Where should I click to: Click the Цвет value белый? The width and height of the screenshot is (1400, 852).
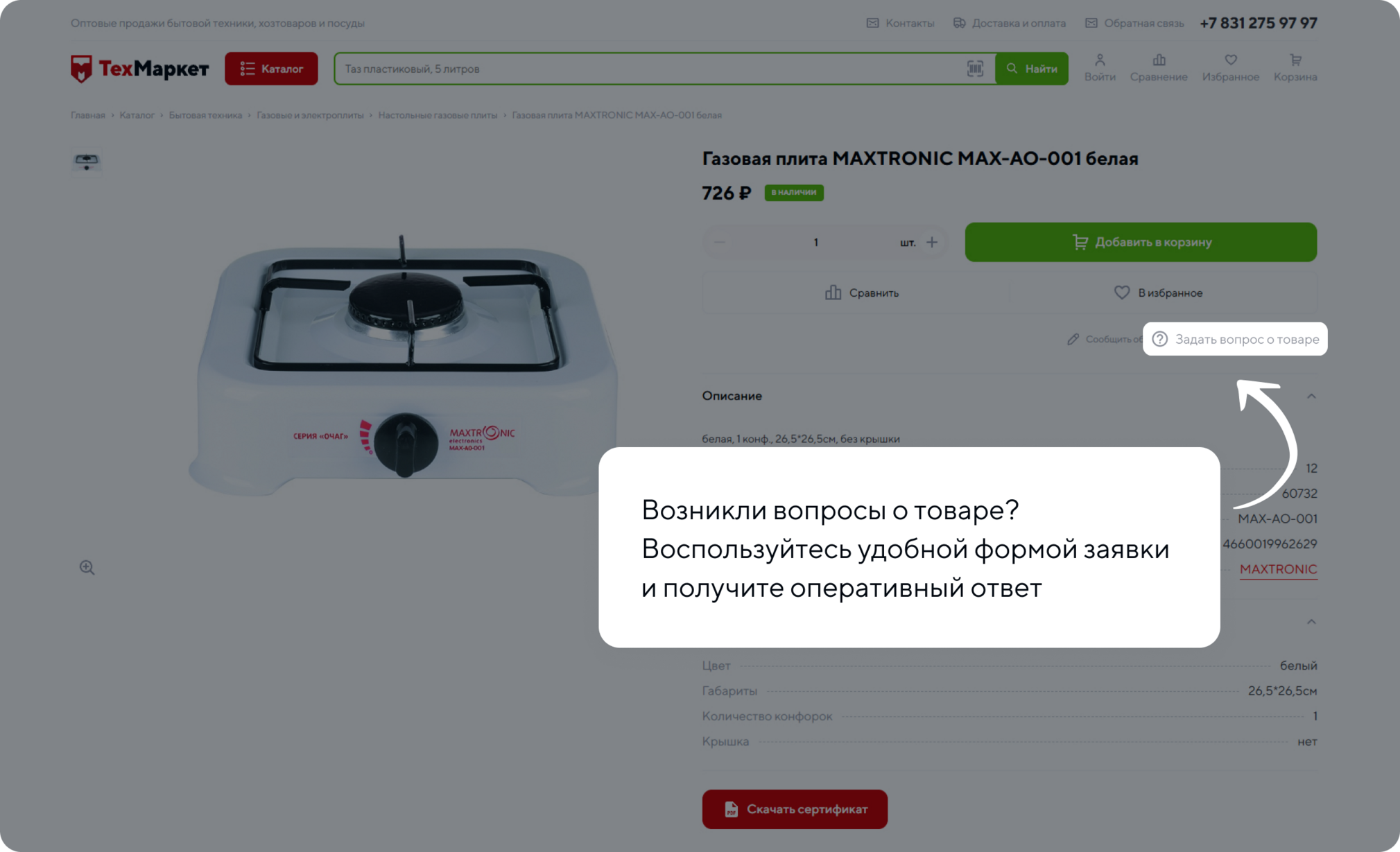click(1298, 666)
